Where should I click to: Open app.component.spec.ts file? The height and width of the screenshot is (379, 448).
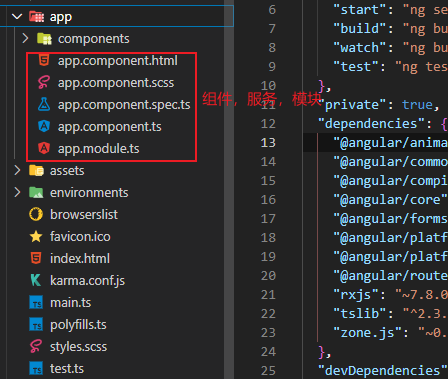[124, 105]
